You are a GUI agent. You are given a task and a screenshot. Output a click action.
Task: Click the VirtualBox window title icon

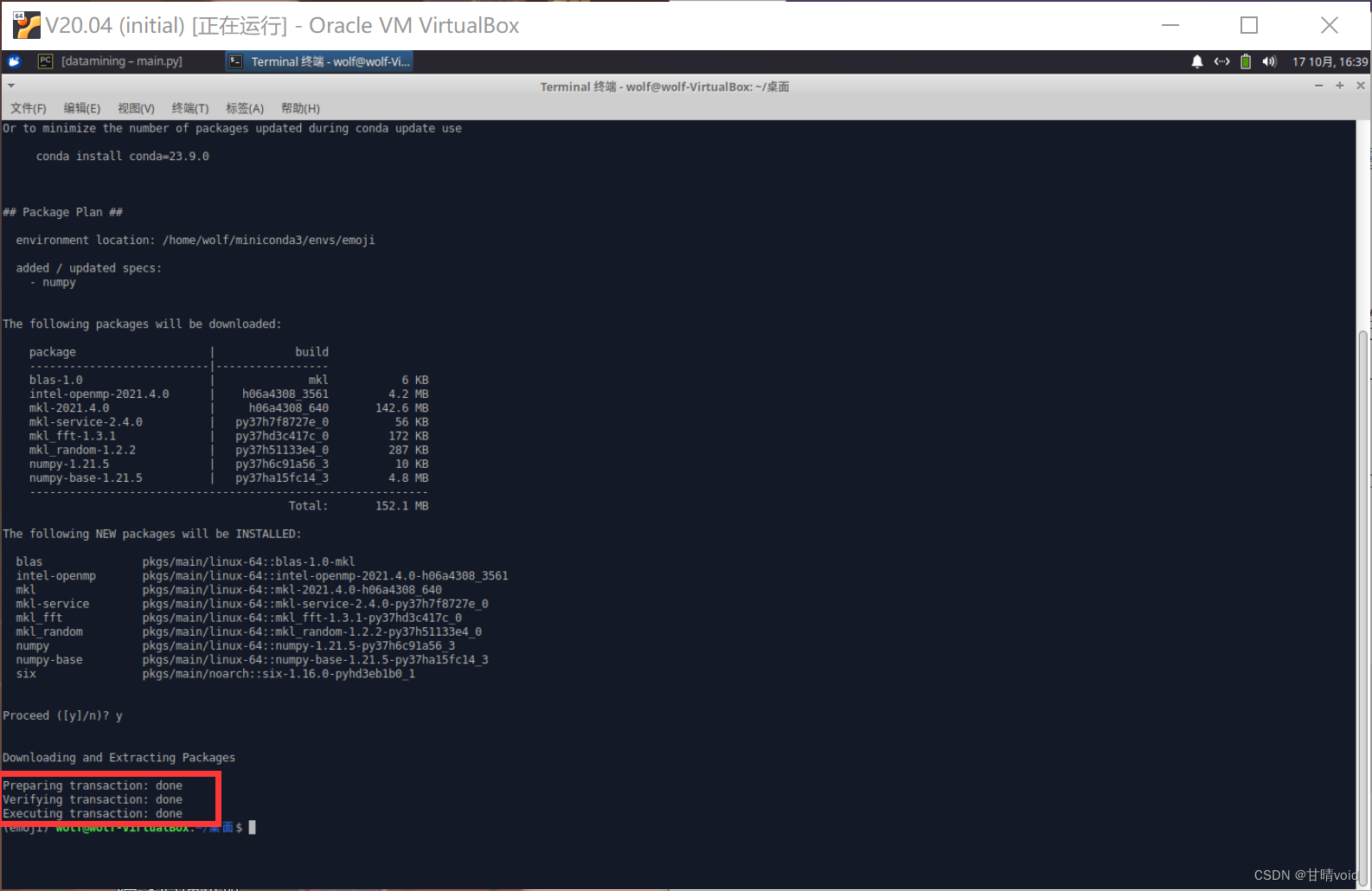click(x=27, y=25)
